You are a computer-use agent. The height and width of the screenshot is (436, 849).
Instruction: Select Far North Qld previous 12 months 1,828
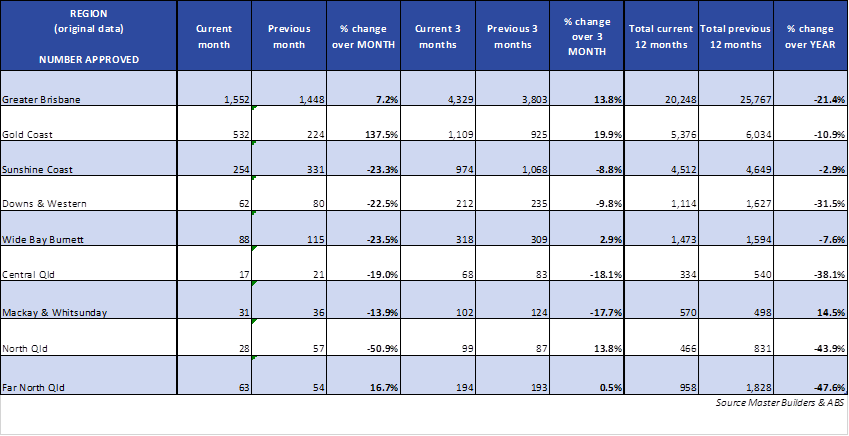click(736, 375)
